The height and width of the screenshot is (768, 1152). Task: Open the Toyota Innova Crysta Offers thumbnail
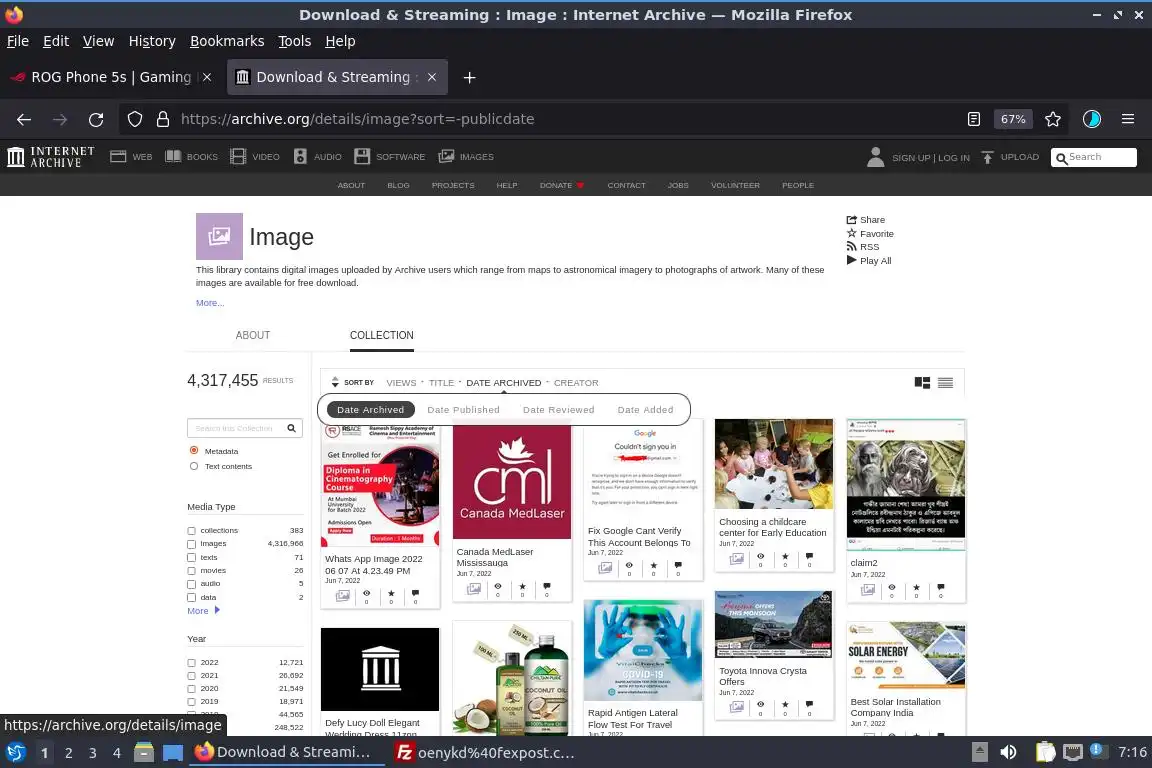tap(774, 625)
